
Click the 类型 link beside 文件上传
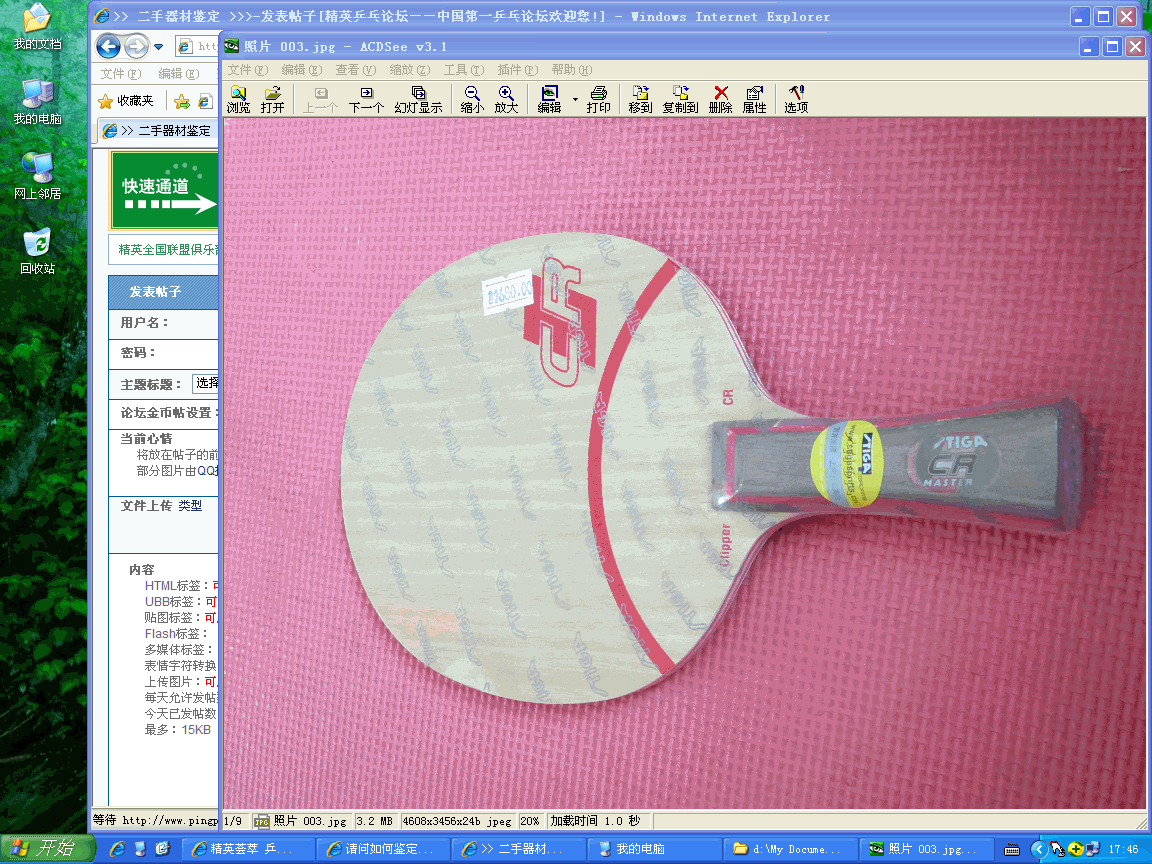pyautogui.click(x=190, y=505)
